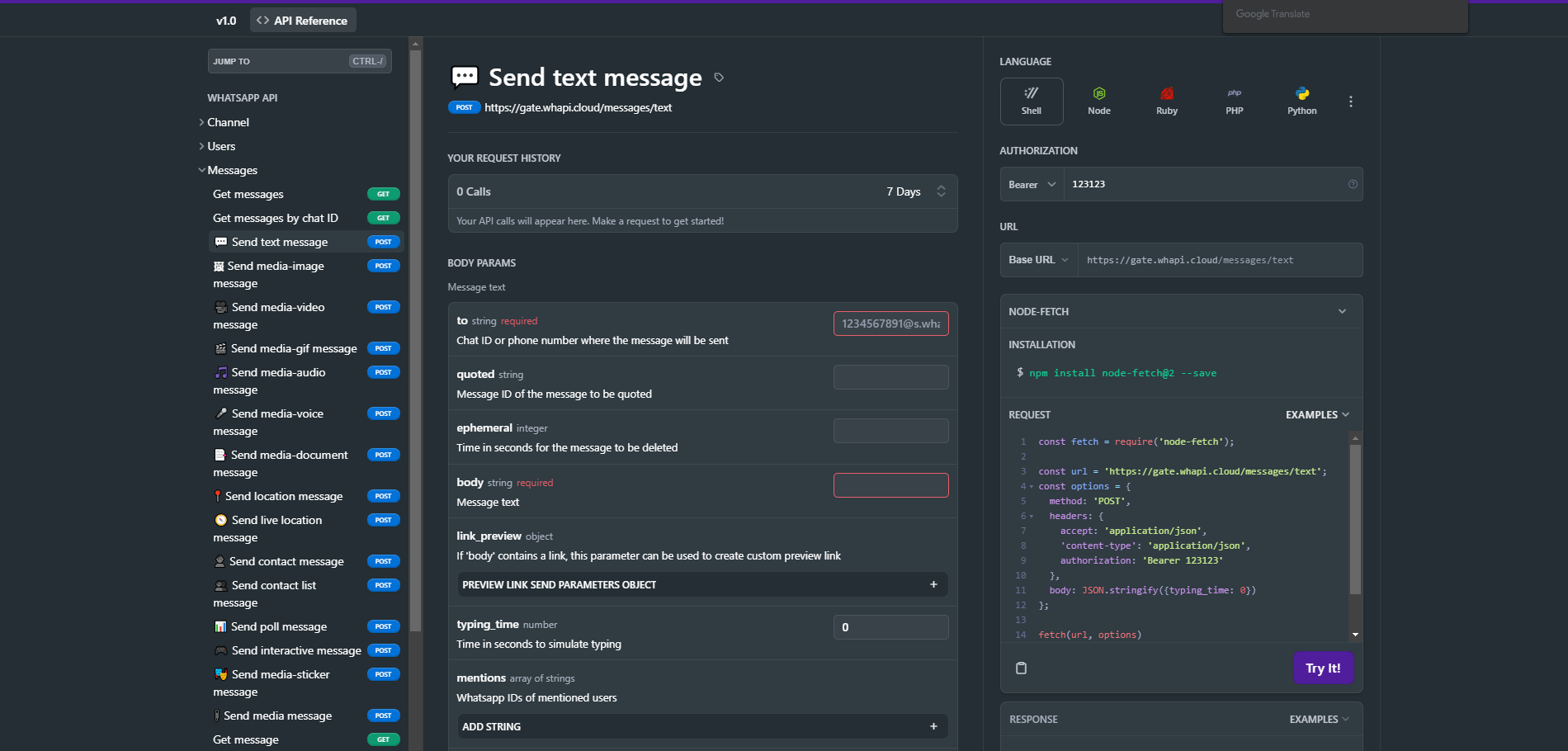Image resolution: width=1568 pixels, height=751 pixels.
Task: Click API Reference code brackets icon
Action: pos(262,21)
